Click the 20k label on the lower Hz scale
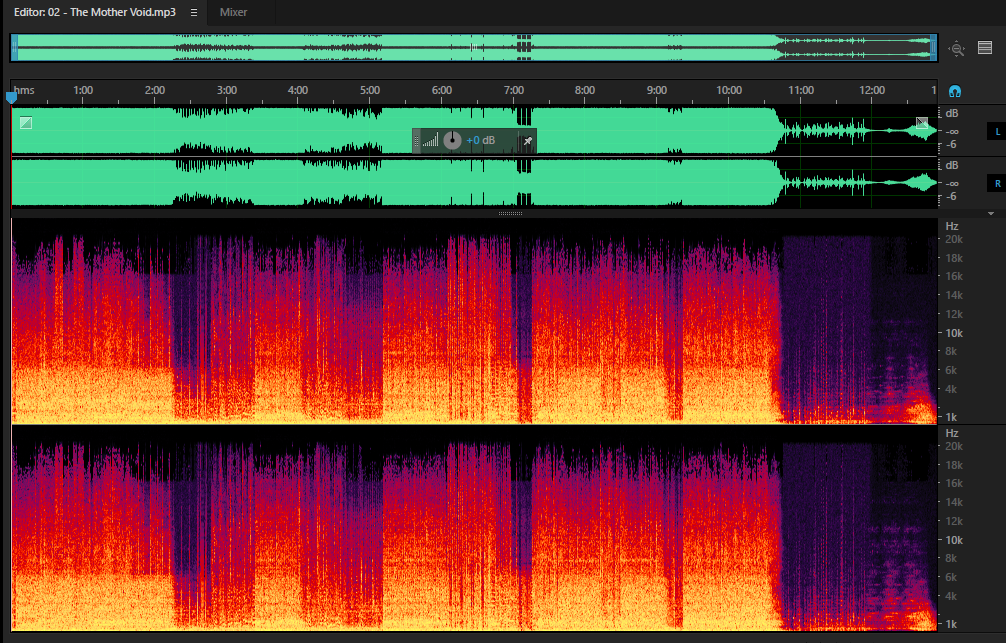This screenshot has width=1006, height=643. pos(953,446)
